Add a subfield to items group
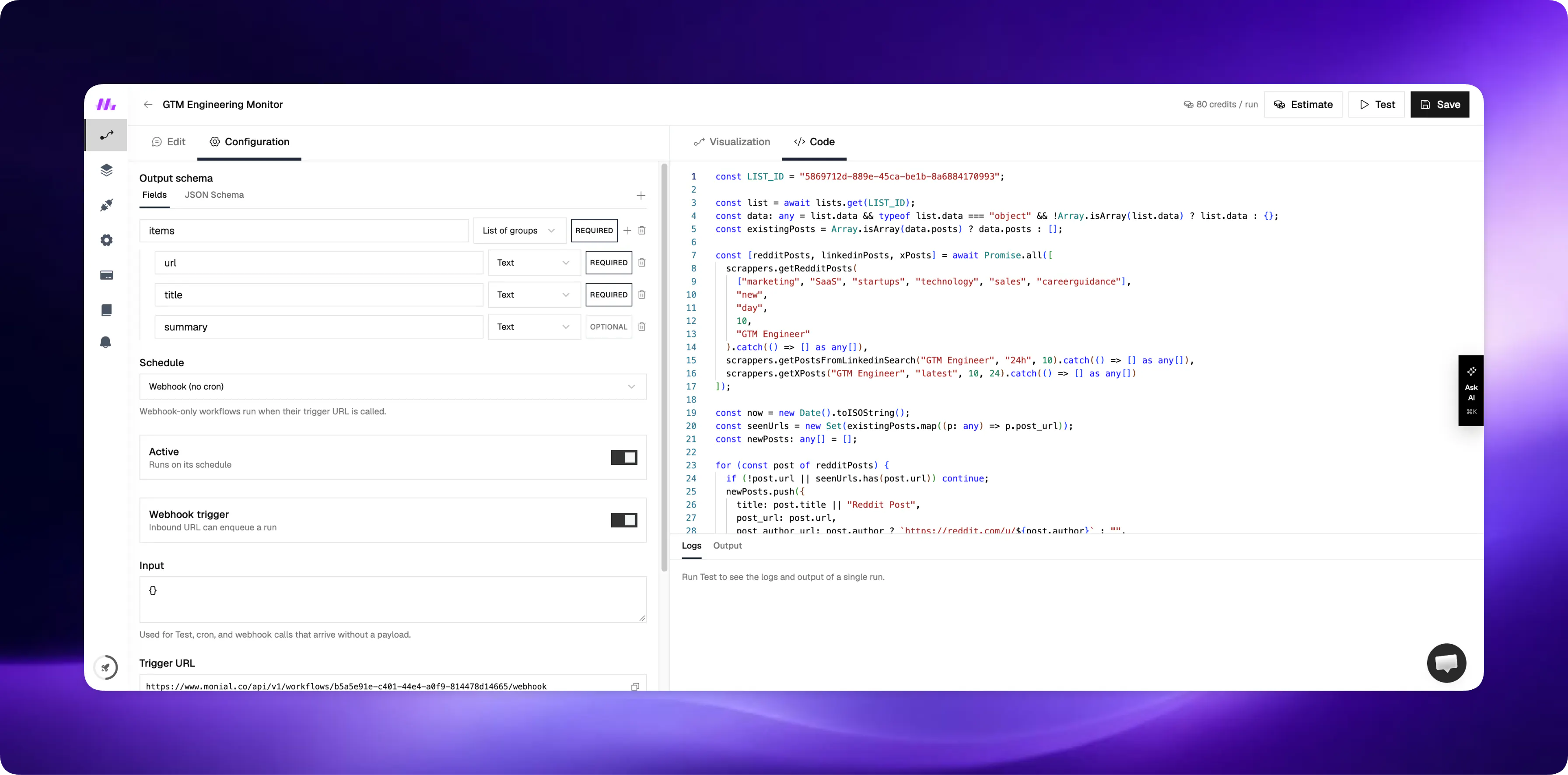1568x775 pixels. (627, 231)
